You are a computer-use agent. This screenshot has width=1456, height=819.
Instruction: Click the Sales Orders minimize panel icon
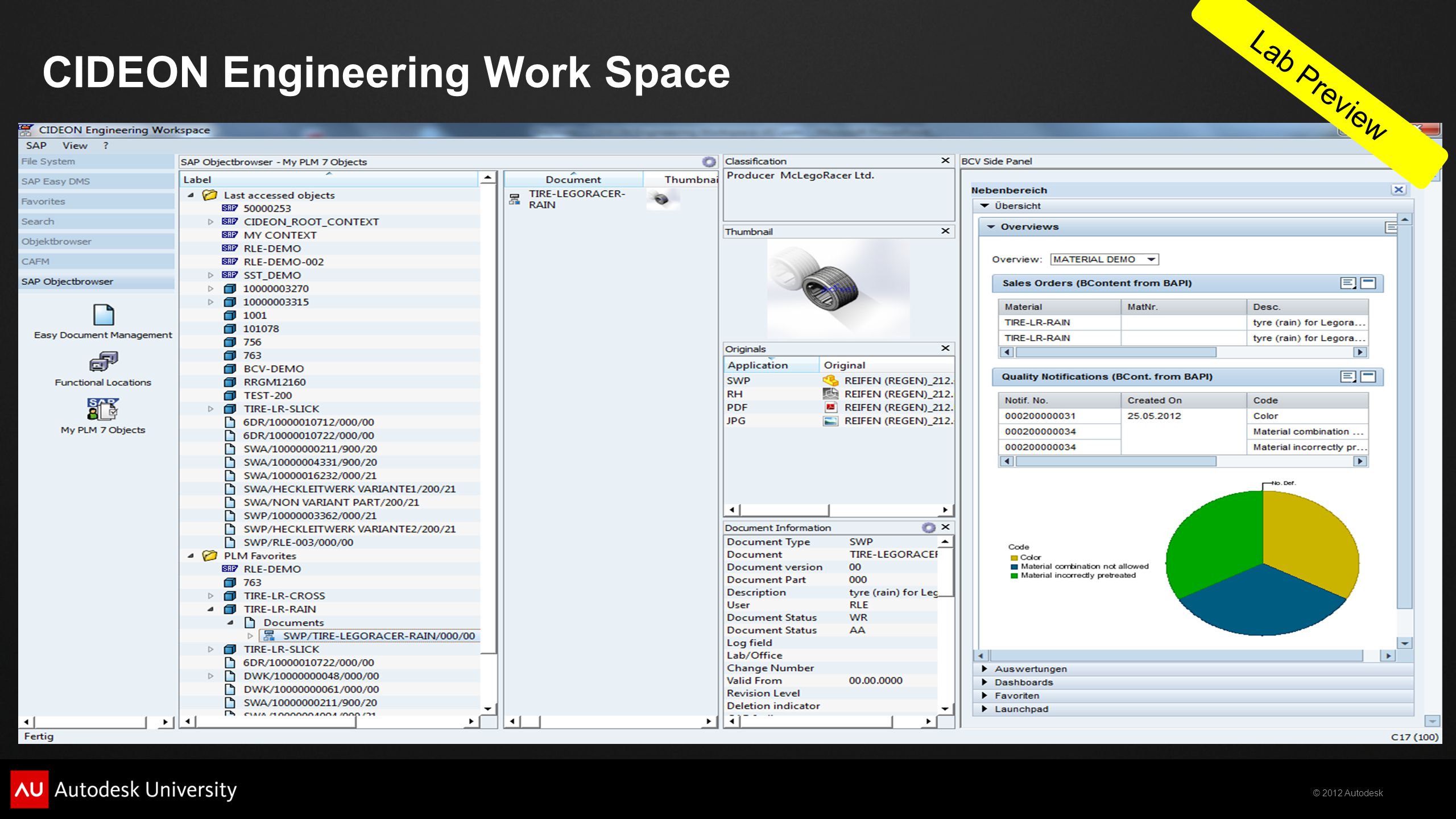[x=1368, y=283]
